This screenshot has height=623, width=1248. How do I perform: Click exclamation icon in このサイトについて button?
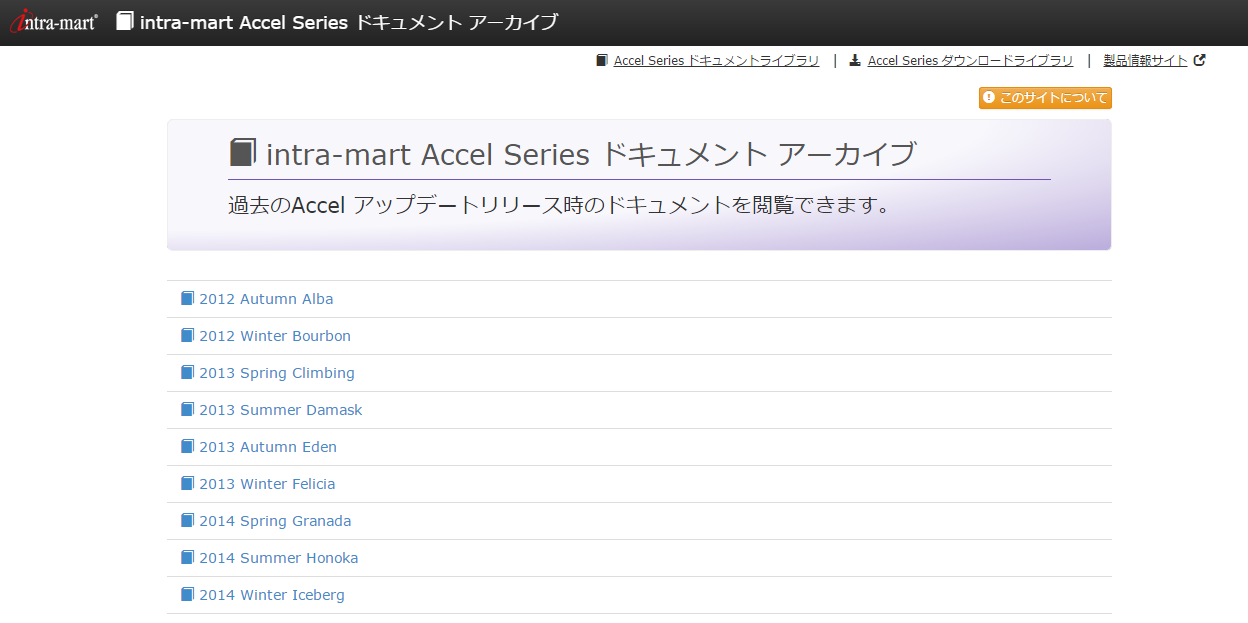point(989,98)
